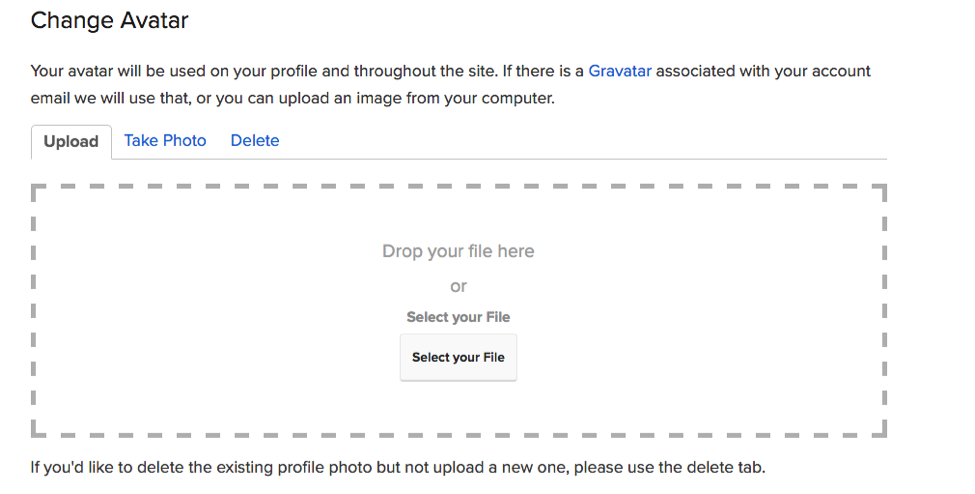Screen dimensions: 975x494
Task: Switch to the Upload tab
Action: tap(71, 141)
